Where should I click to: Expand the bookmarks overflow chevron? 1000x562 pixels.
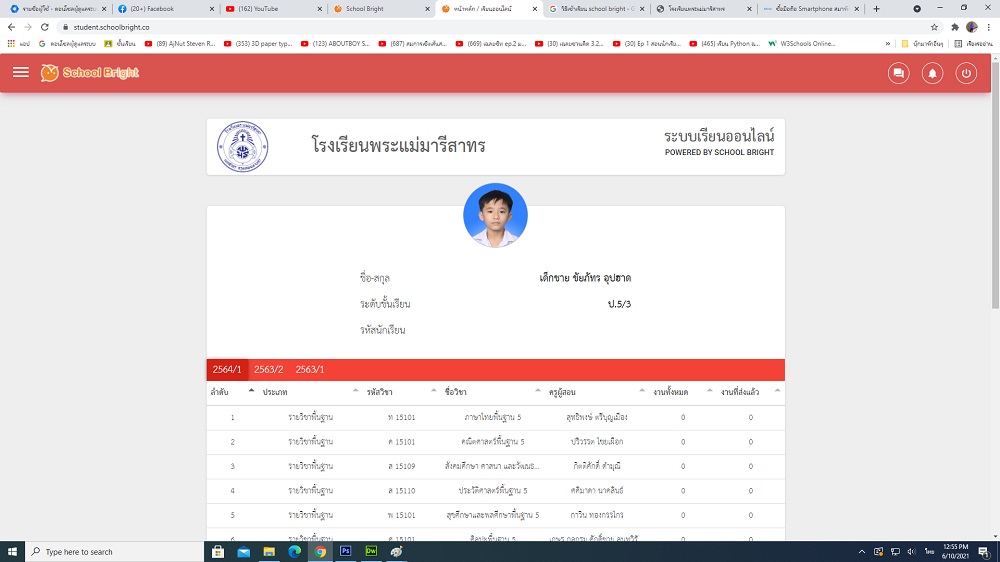pyautogui.click(x=888, y=44)
